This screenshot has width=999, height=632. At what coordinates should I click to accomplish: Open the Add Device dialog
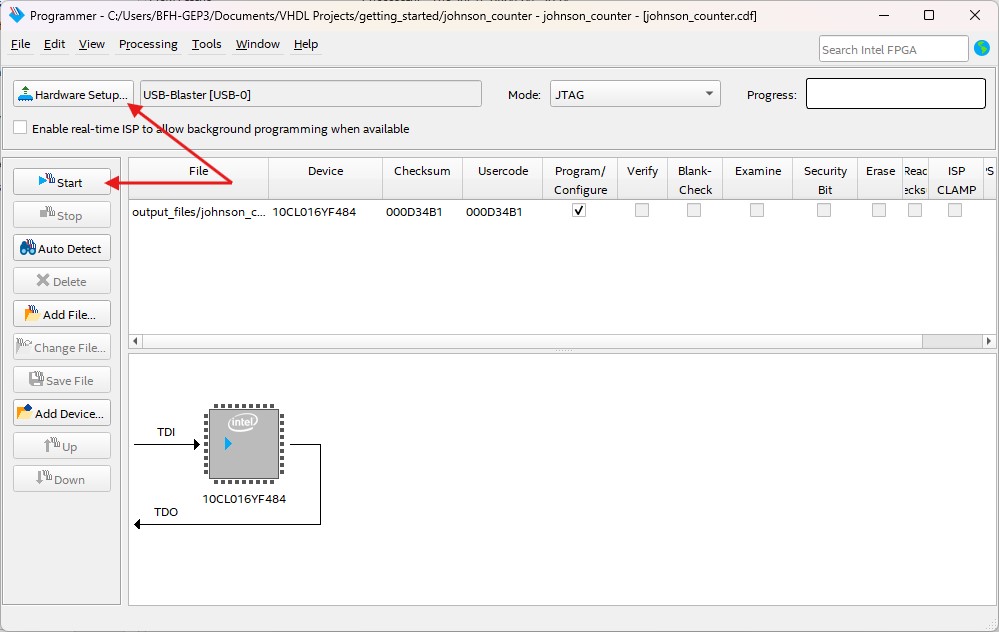[x=62, y=413]
